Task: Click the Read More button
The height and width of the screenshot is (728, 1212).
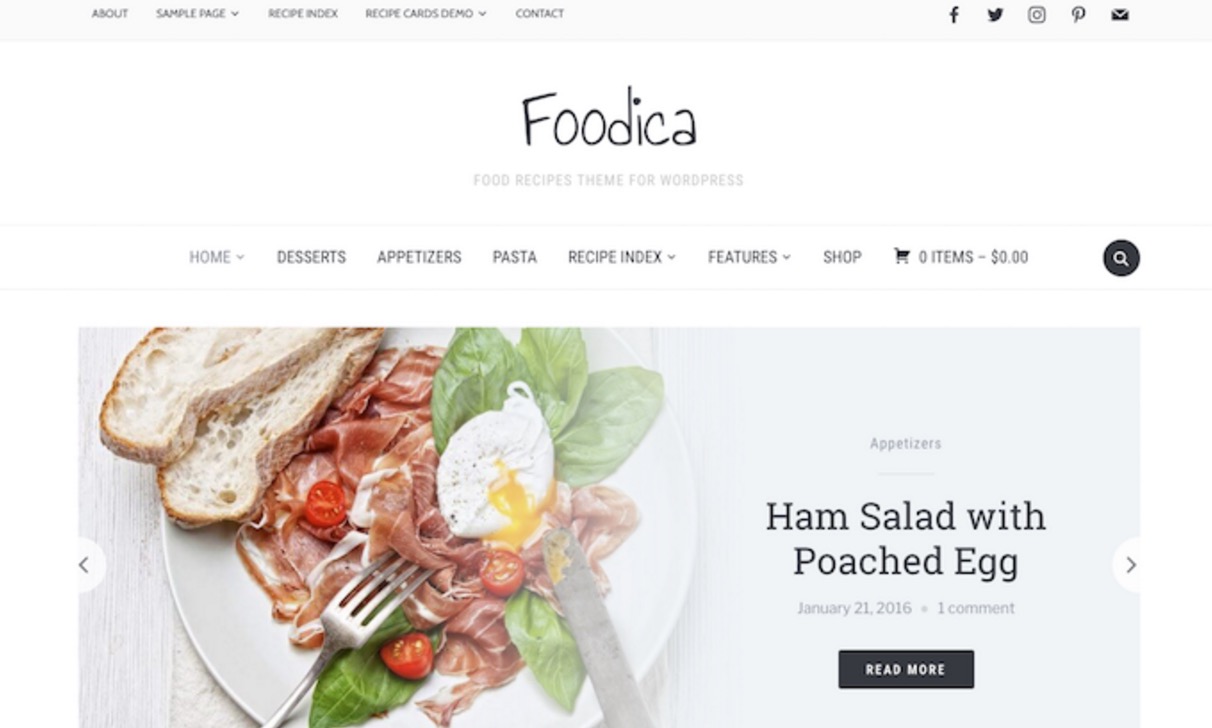Action: point(906,669)
